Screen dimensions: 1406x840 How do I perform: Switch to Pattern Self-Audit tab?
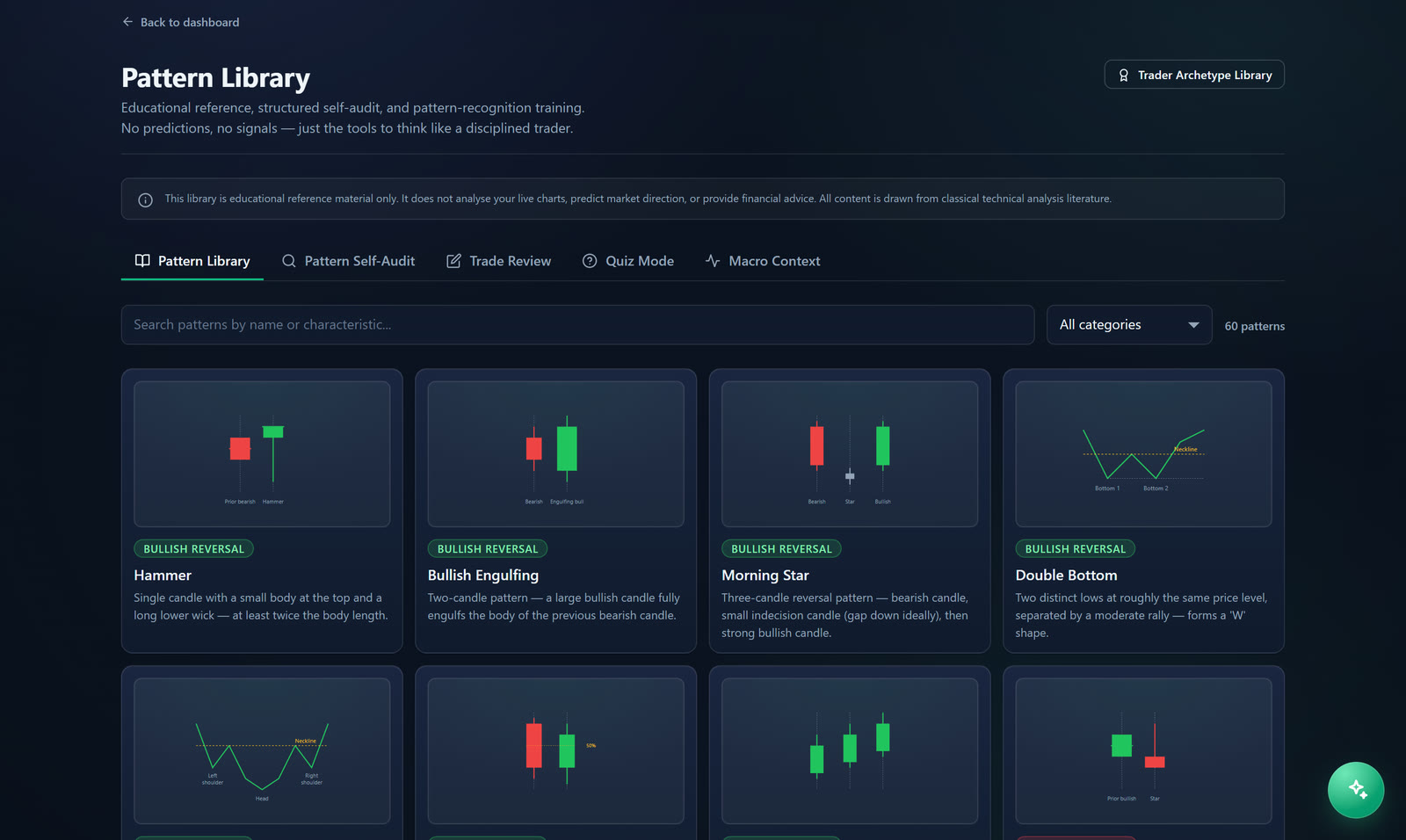(349, 261)
